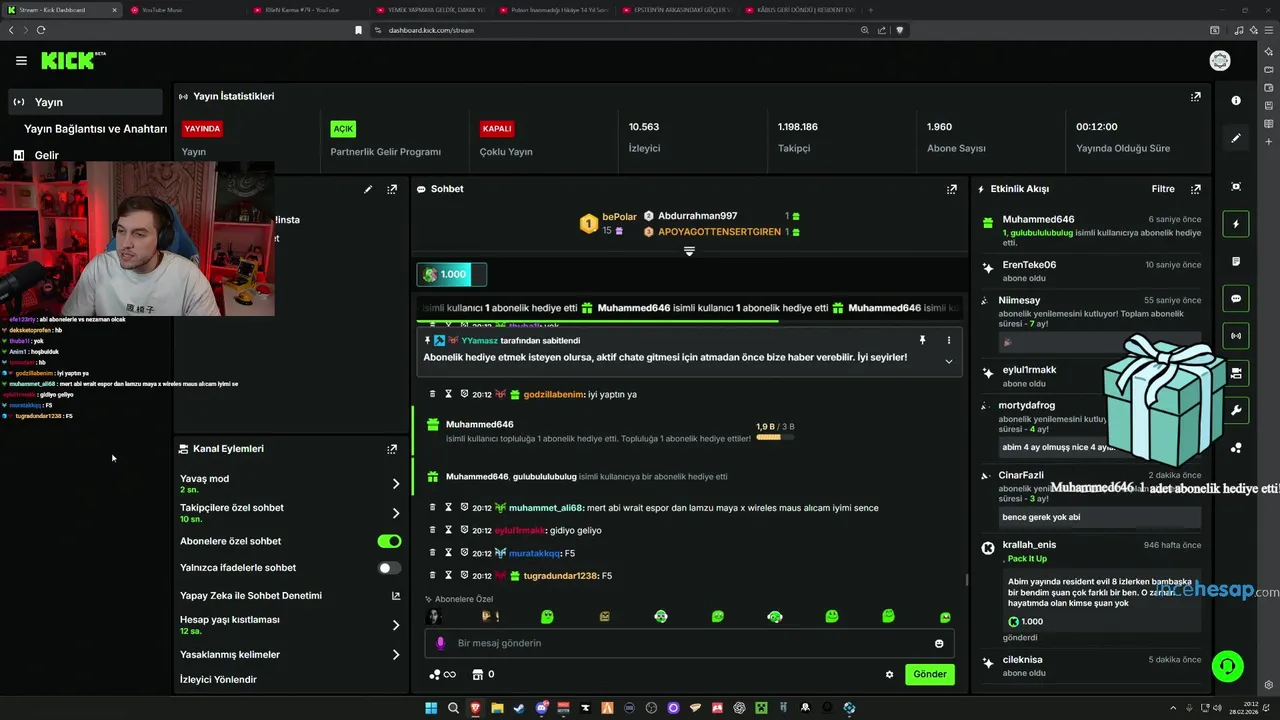Click the green headset support button
This screenshot has height=720, width=1280.
point(1227,666)
